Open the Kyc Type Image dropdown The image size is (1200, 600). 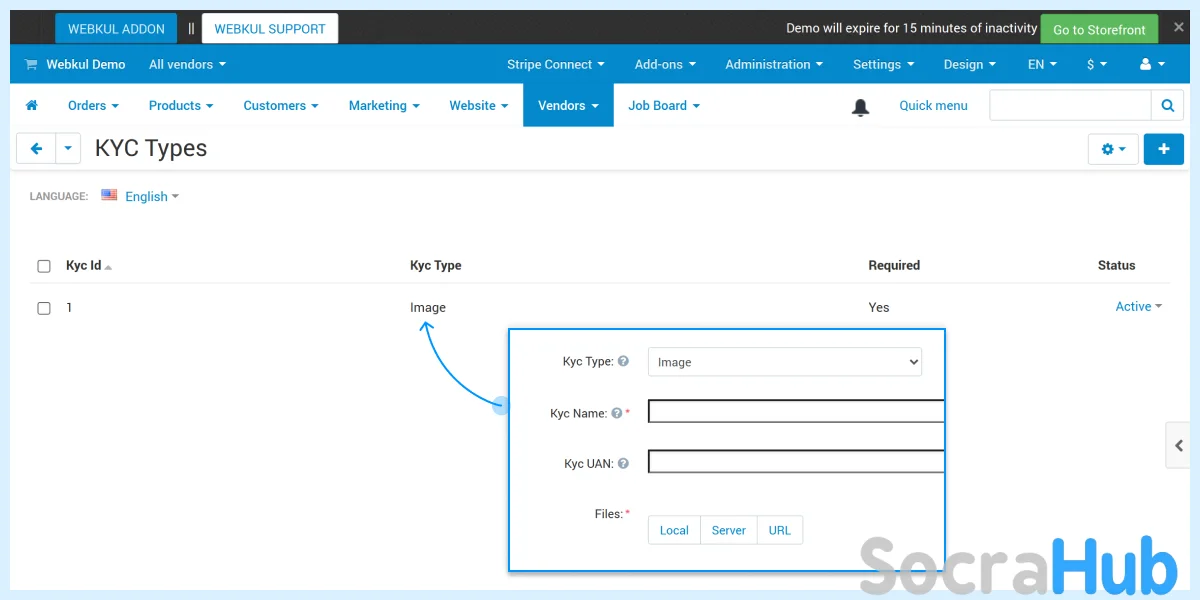[x=784, y=362]
